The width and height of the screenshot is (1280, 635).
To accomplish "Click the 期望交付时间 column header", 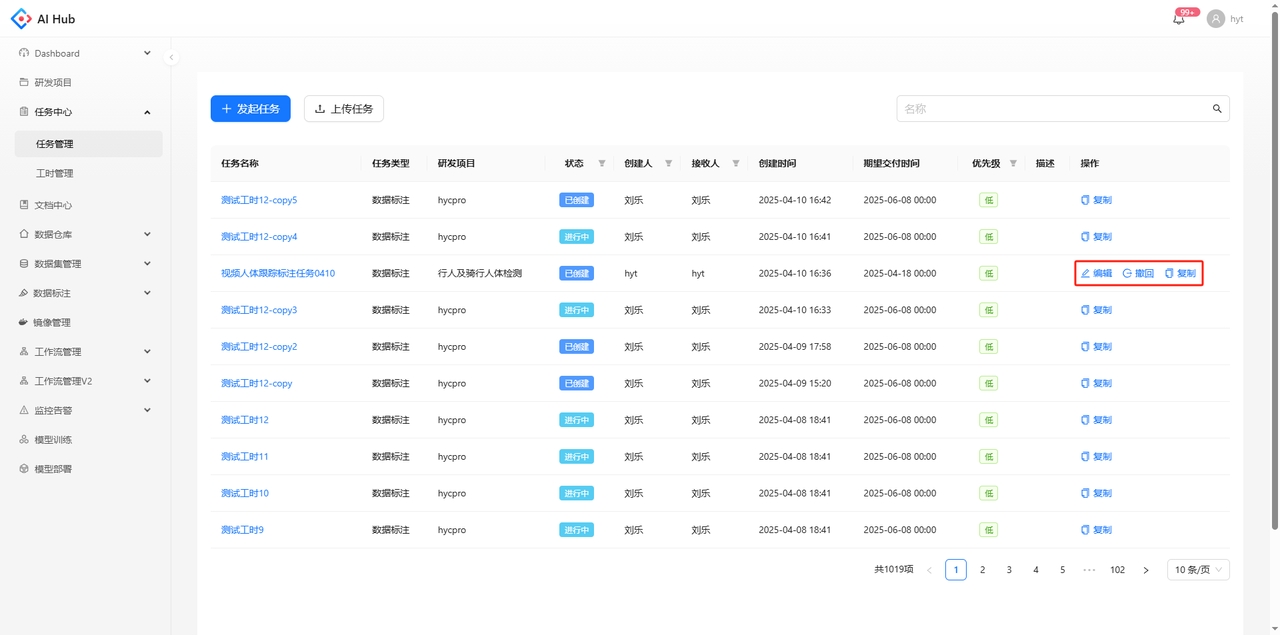I will [x=892, y=163].
